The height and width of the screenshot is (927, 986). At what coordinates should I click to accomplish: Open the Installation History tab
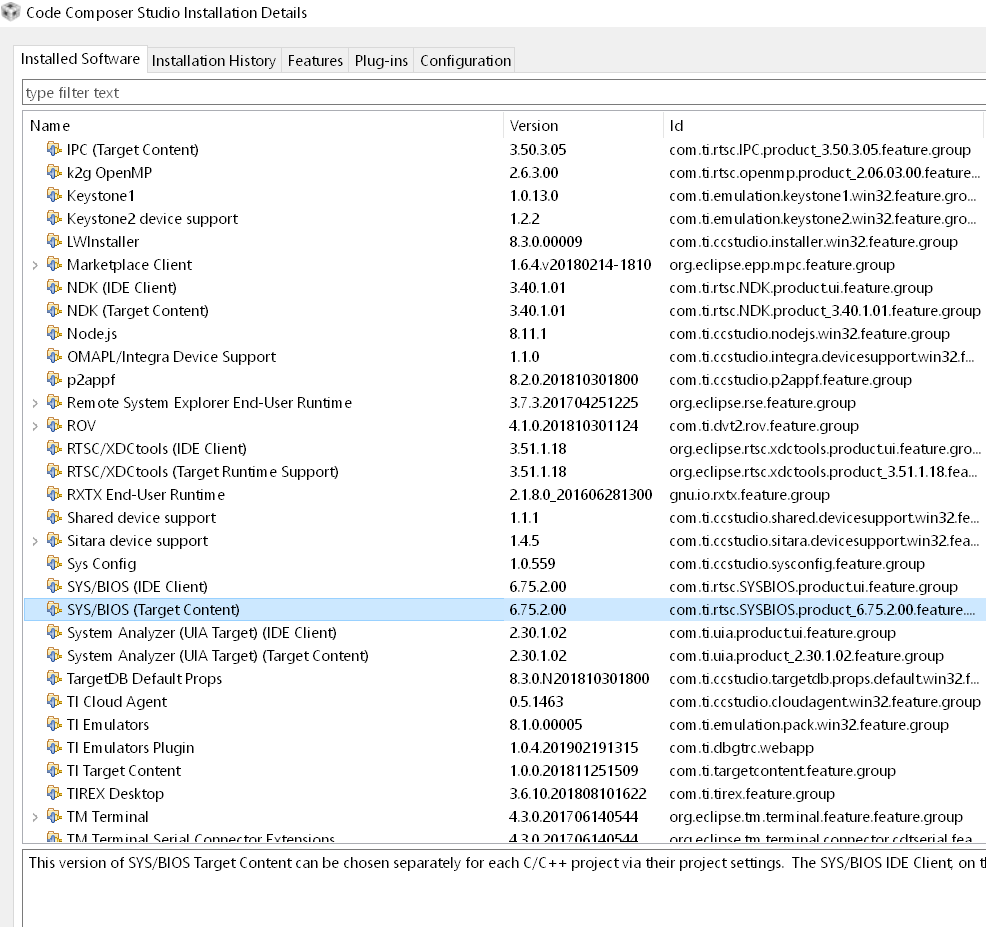point(214,60)
